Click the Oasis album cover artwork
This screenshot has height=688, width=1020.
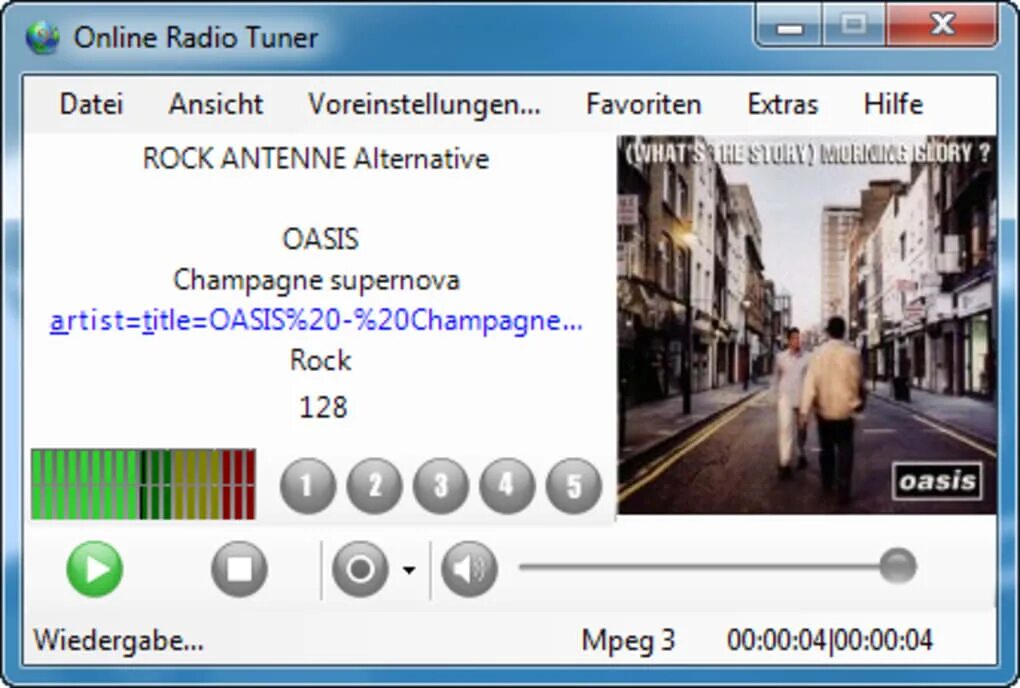(x=807, y=324)
